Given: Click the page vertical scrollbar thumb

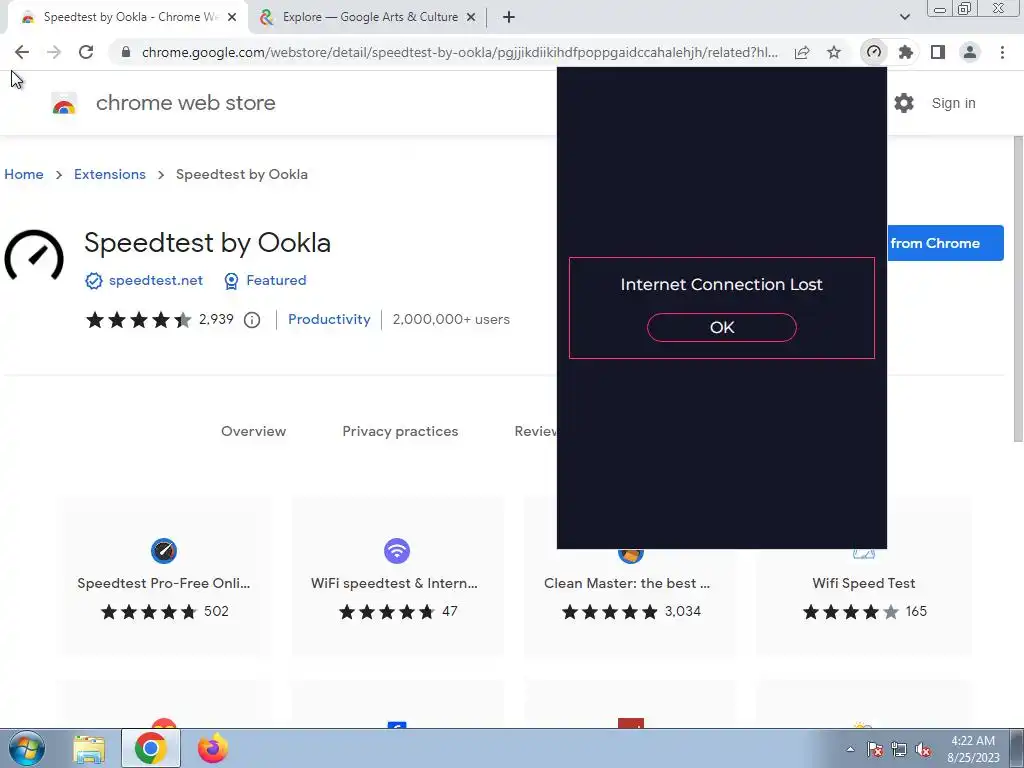Looking at the screenshot, I should [1018, 289].
